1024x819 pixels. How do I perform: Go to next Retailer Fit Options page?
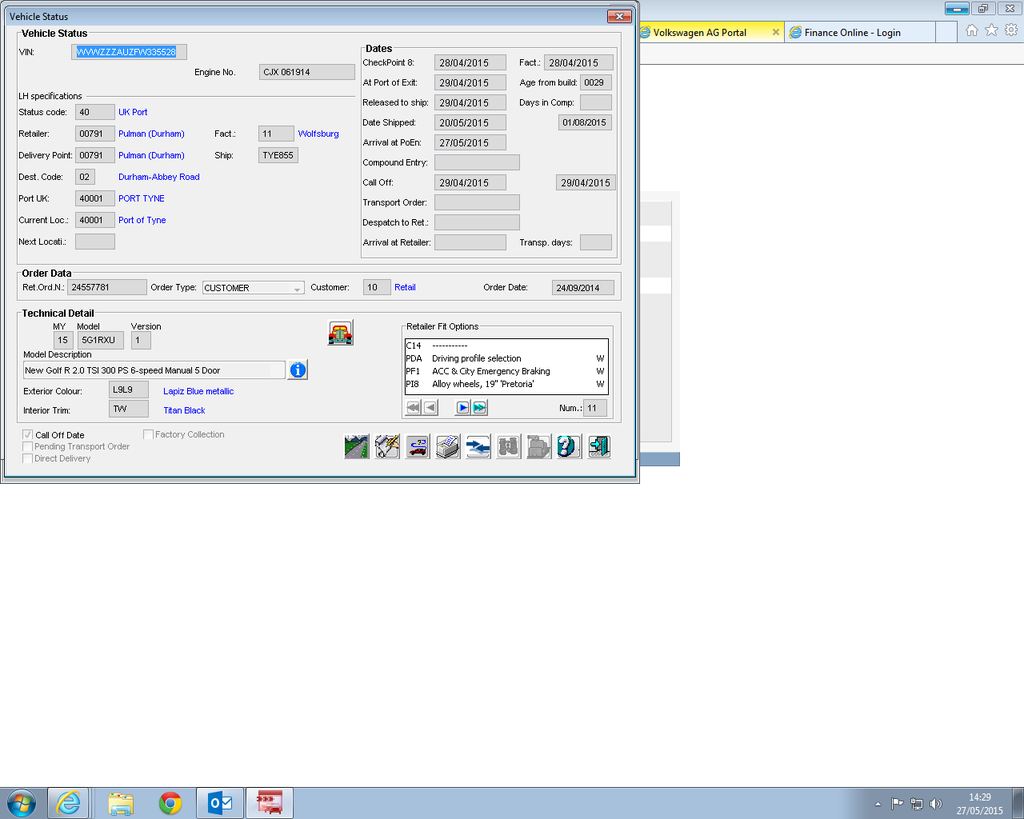pos(462,408)
